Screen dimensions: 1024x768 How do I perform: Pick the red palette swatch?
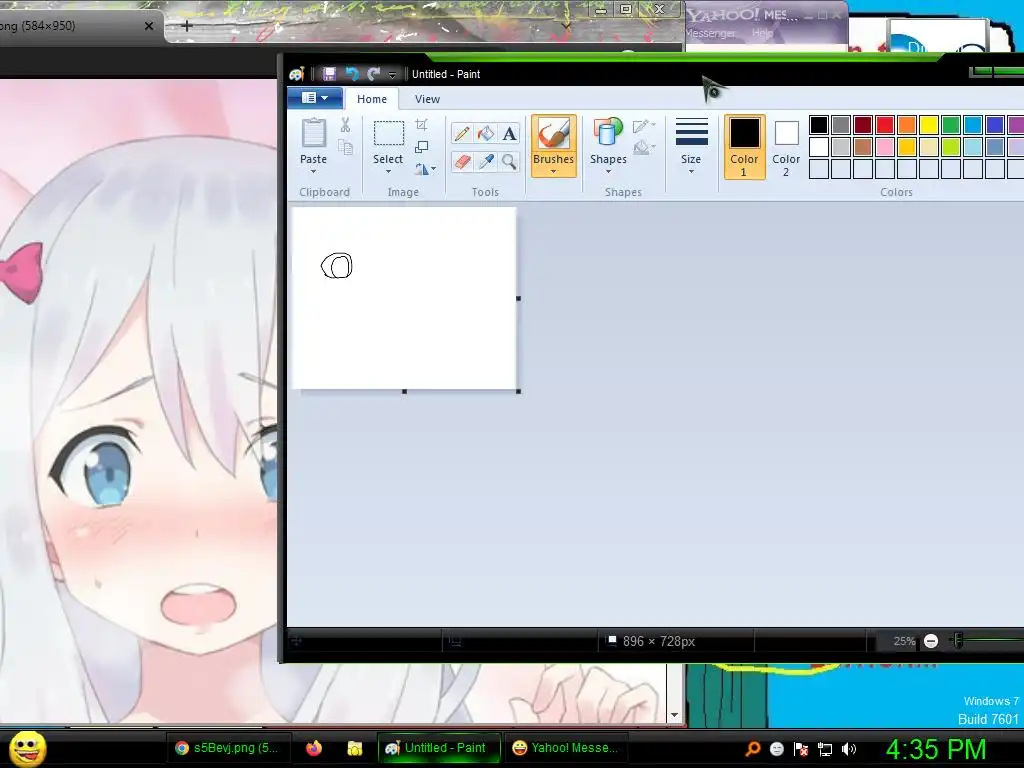(885, 125)
